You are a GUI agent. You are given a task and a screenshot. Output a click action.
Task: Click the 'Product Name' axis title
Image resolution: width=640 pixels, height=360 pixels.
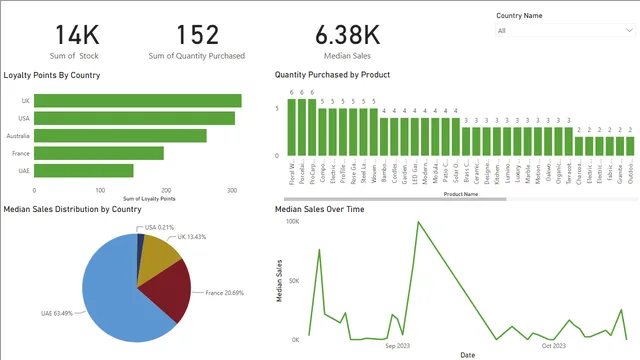point(461,194)
